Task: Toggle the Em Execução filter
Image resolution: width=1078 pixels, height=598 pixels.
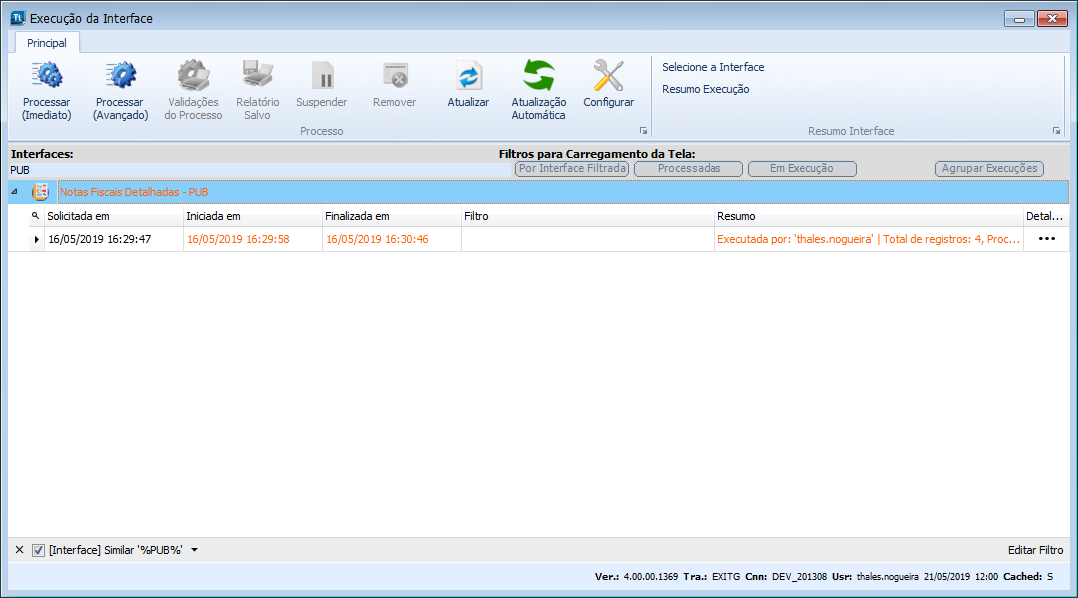Action: (802, 169)
